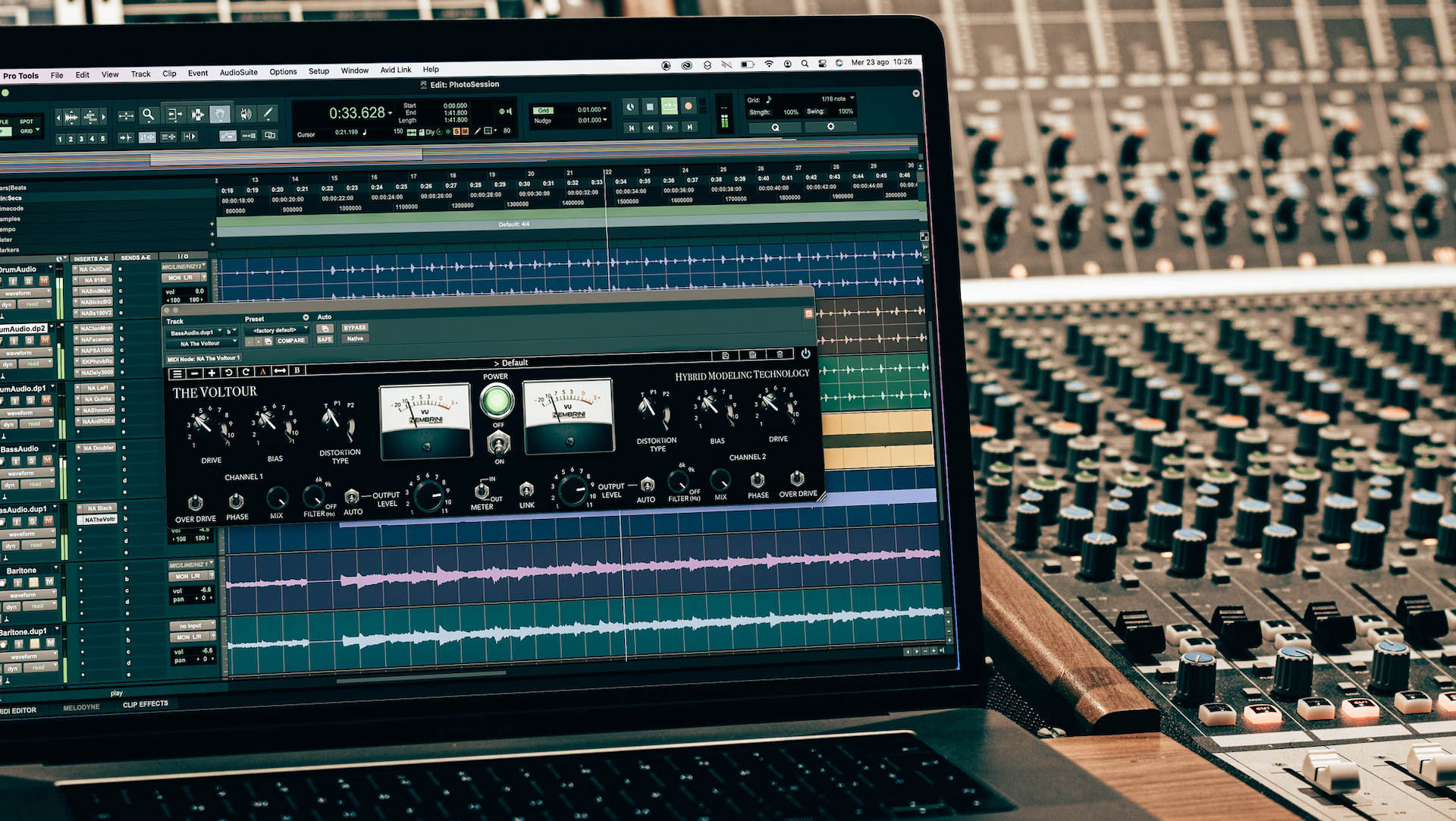Viewport: 1456px width, 821px height.
Task: Open the AudioSuite menu
Action: pos(238,73)
